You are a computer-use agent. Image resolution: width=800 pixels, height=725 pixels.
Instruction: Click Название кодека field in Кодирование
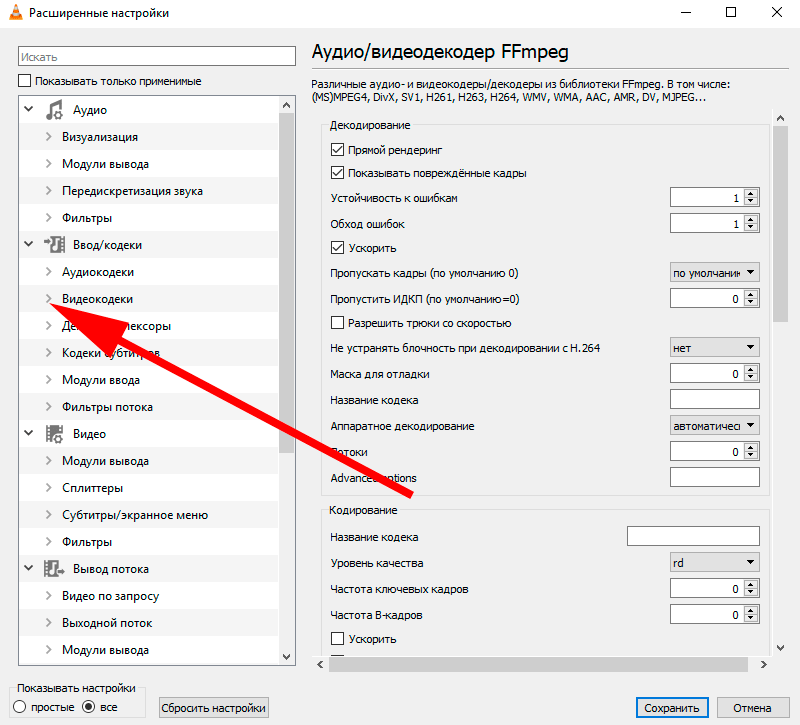pos(693,536)
